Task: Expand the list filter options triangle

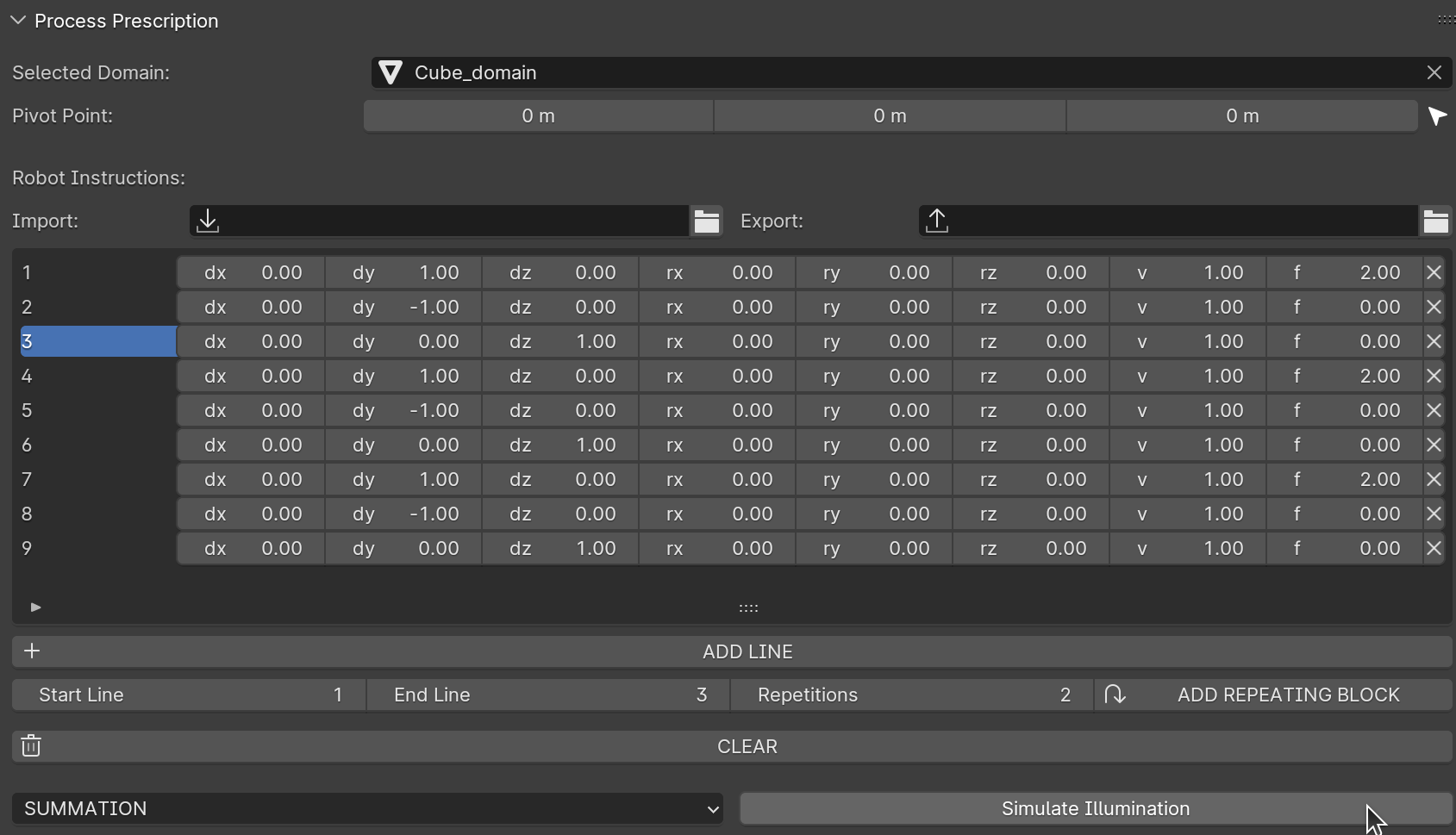Action: [x=35, y=608]
